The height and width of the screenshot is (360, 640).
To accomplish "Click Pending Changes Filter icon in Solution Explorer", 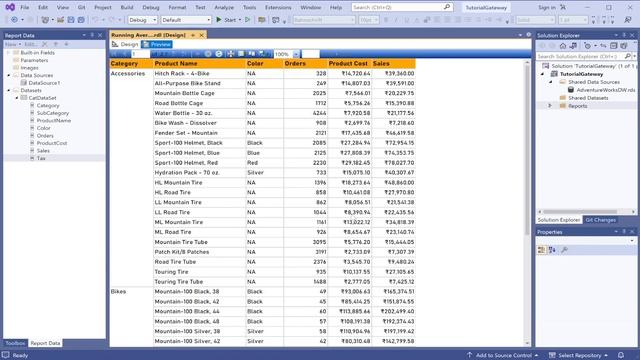I will click(x=587, y=46).
